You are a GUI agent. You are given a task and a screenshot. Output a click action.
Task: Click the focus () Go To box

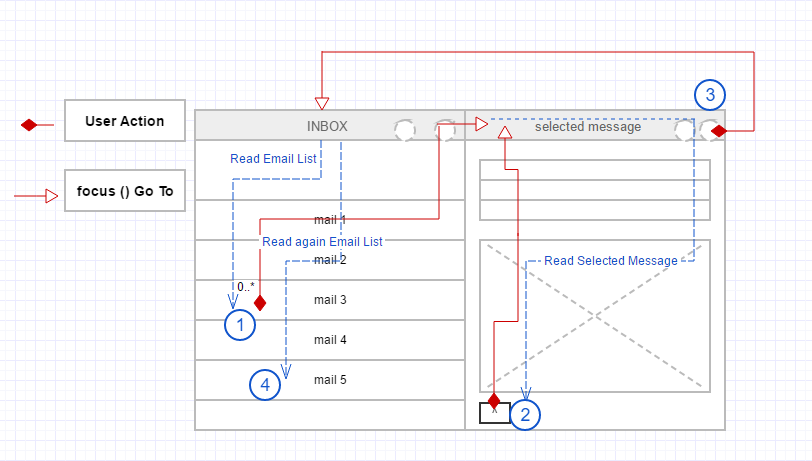tap(125, 191)
